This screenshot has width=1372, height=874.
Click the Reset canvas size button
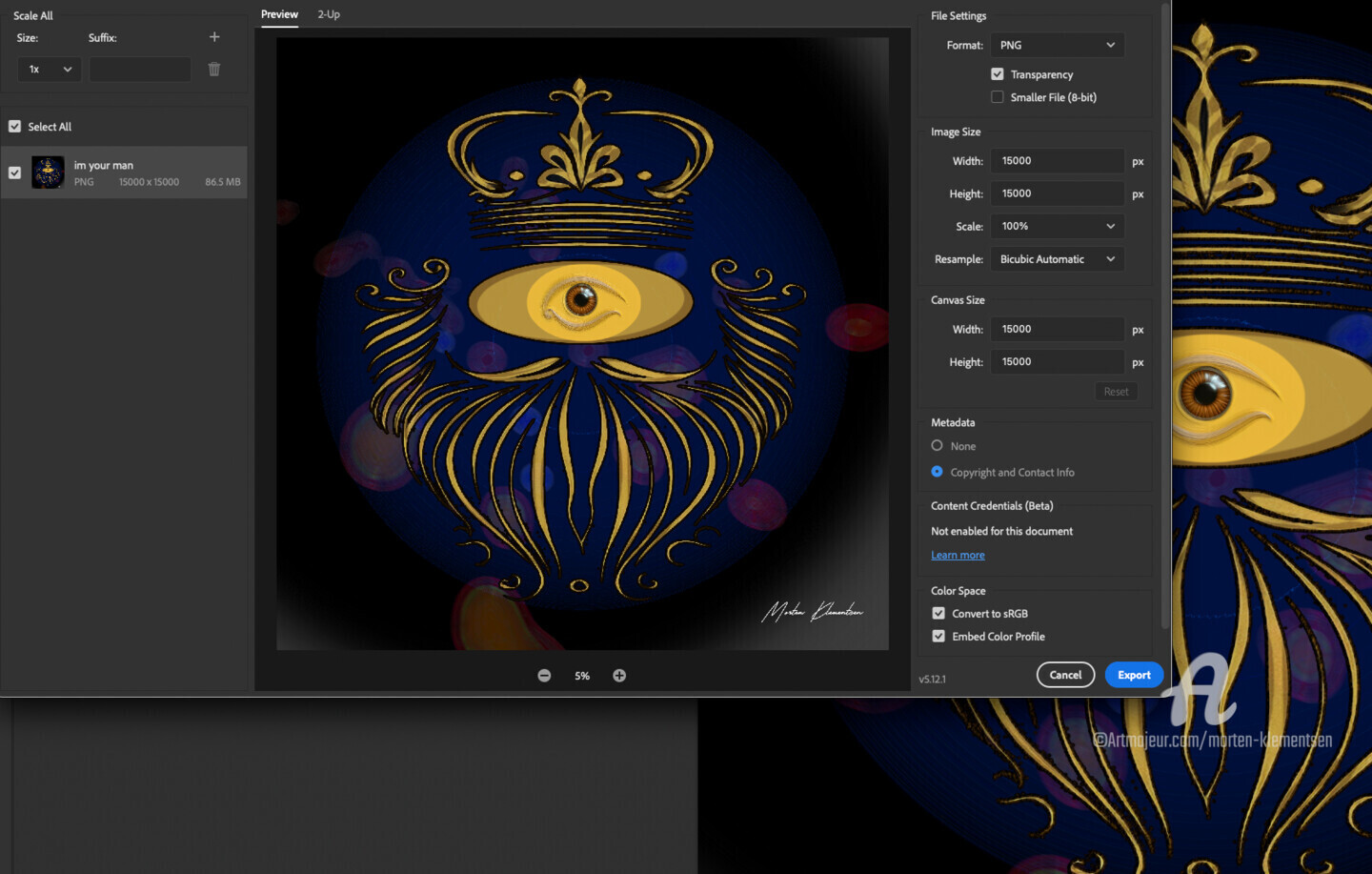[1116, 392]
